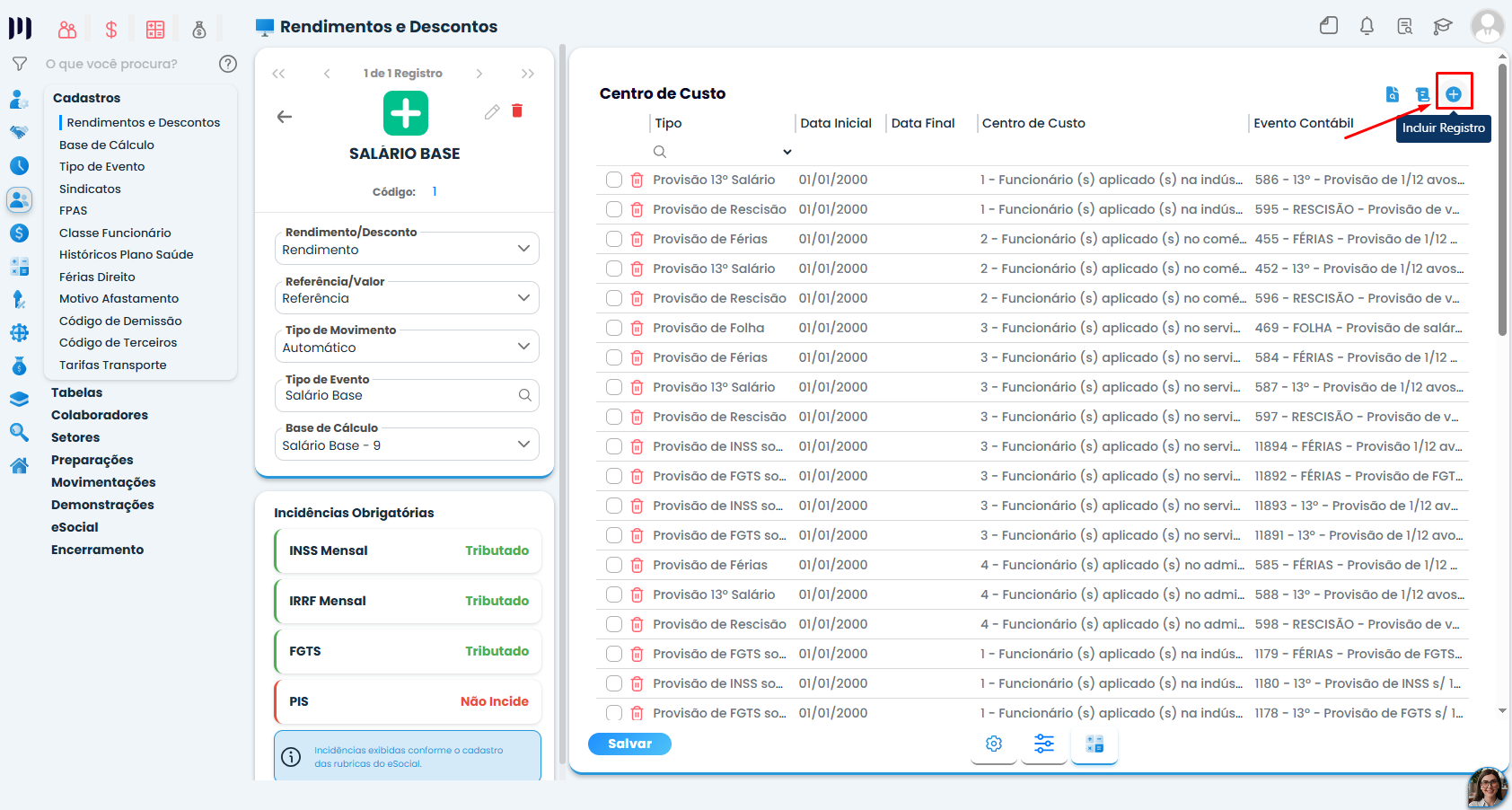
Task: Click the Incluir Registro plus icon
Action: [1454, 93]
